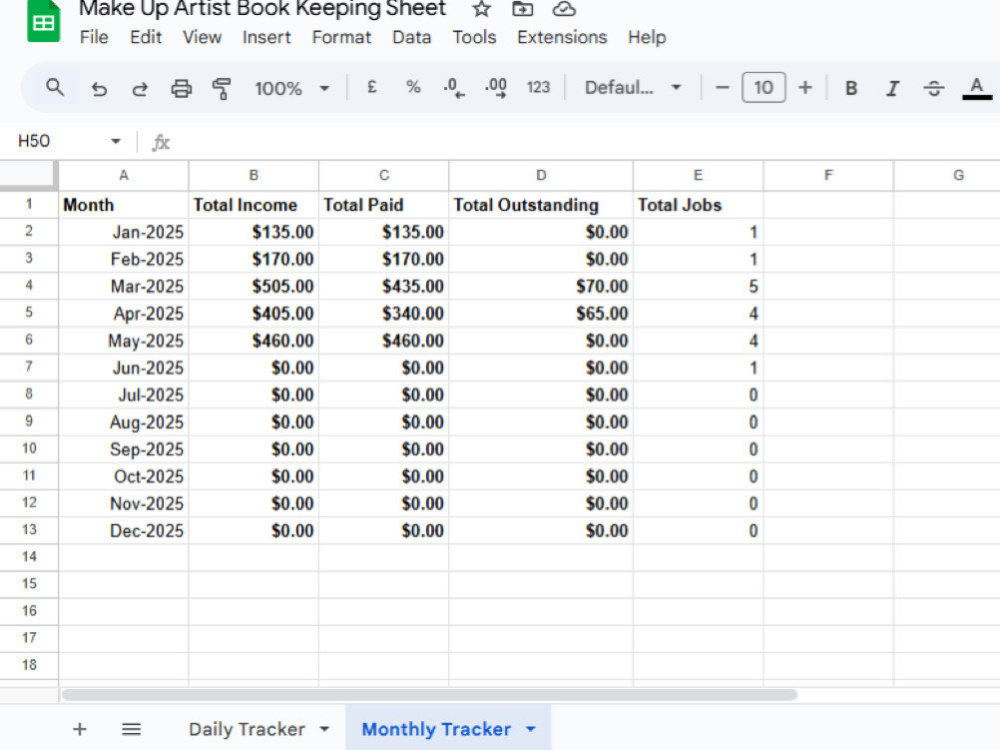
Task: Open the Insert menu
Action: (x=267, y=37)
